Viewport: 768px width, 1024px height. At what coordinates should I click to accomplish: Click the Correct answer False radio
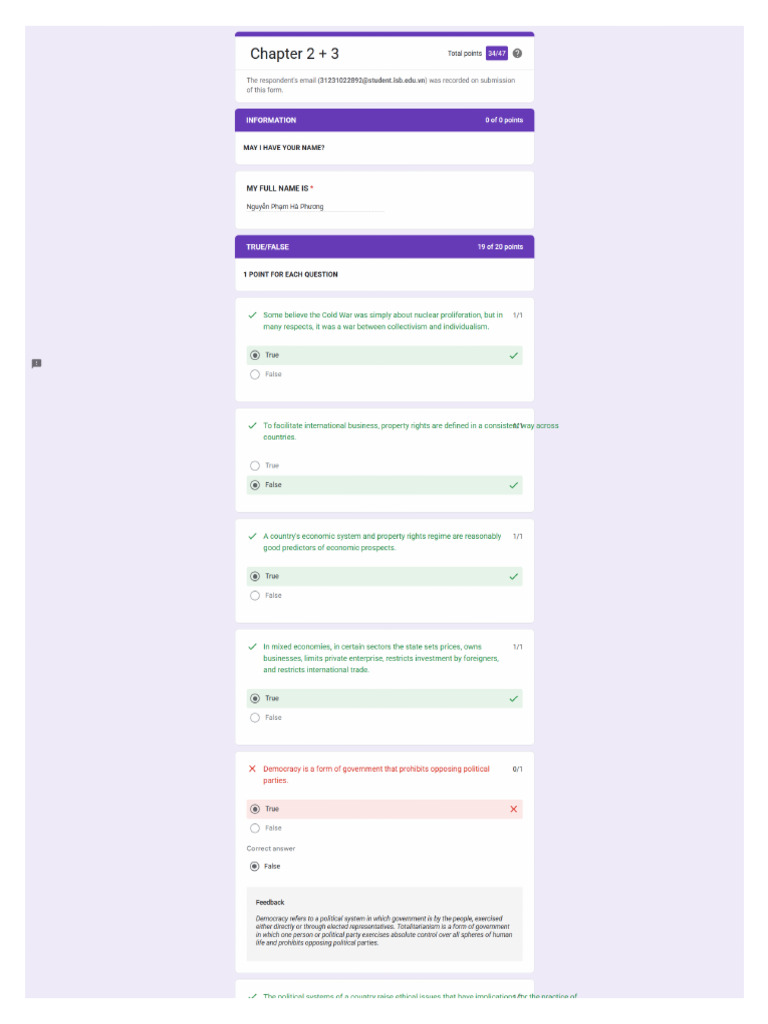pyautogui.click(x=255, y=867)
